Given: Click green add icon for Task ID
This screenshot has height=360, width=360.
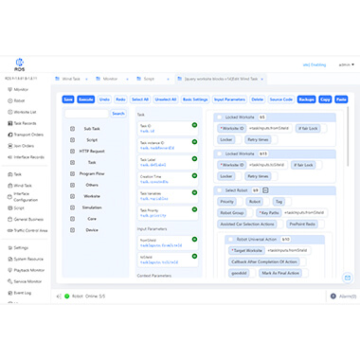Looking at the screenshot, I should pyautogui.click(x=194, y=125).
